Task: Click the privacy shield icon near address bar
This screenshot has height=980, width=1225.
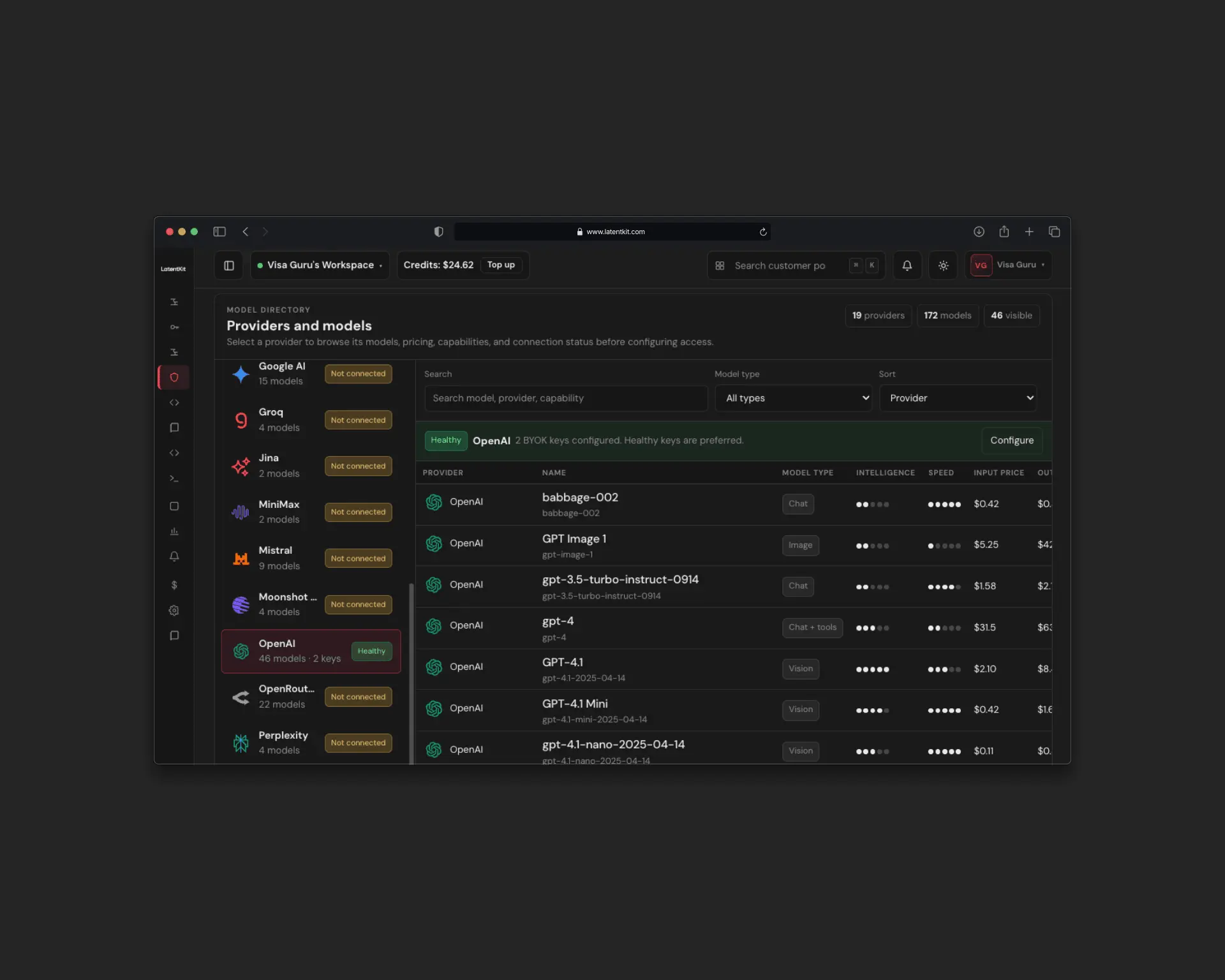Action: (x=438, y=232)
